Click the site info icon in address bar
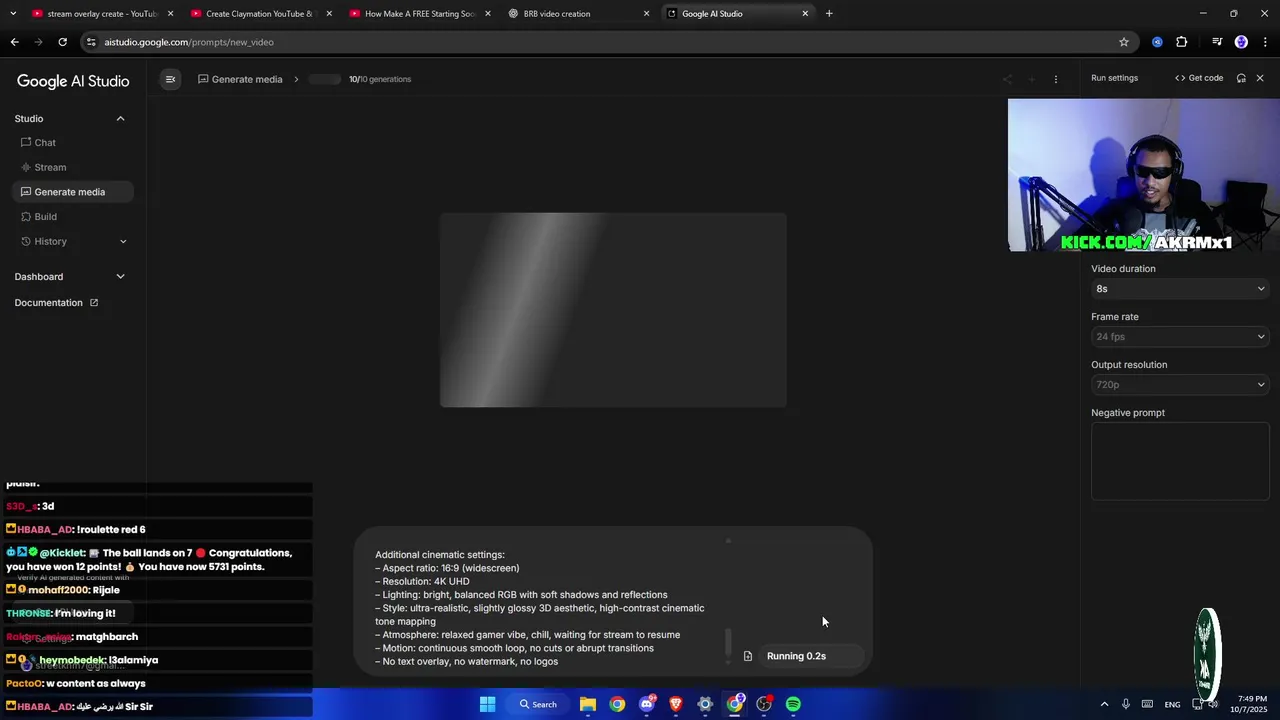 91,42
